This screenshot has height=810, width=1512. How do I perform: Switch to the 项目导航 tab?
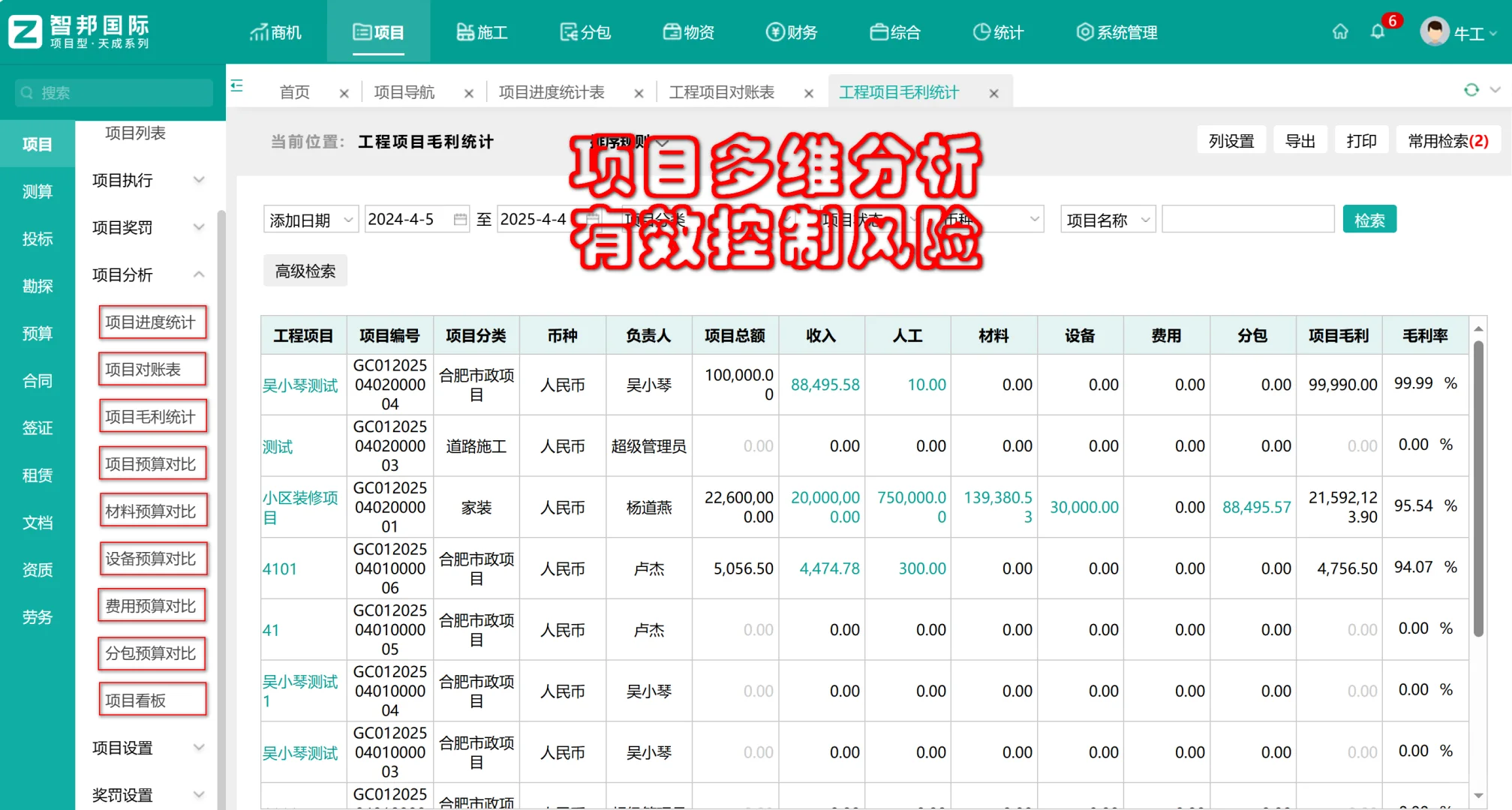405,91
